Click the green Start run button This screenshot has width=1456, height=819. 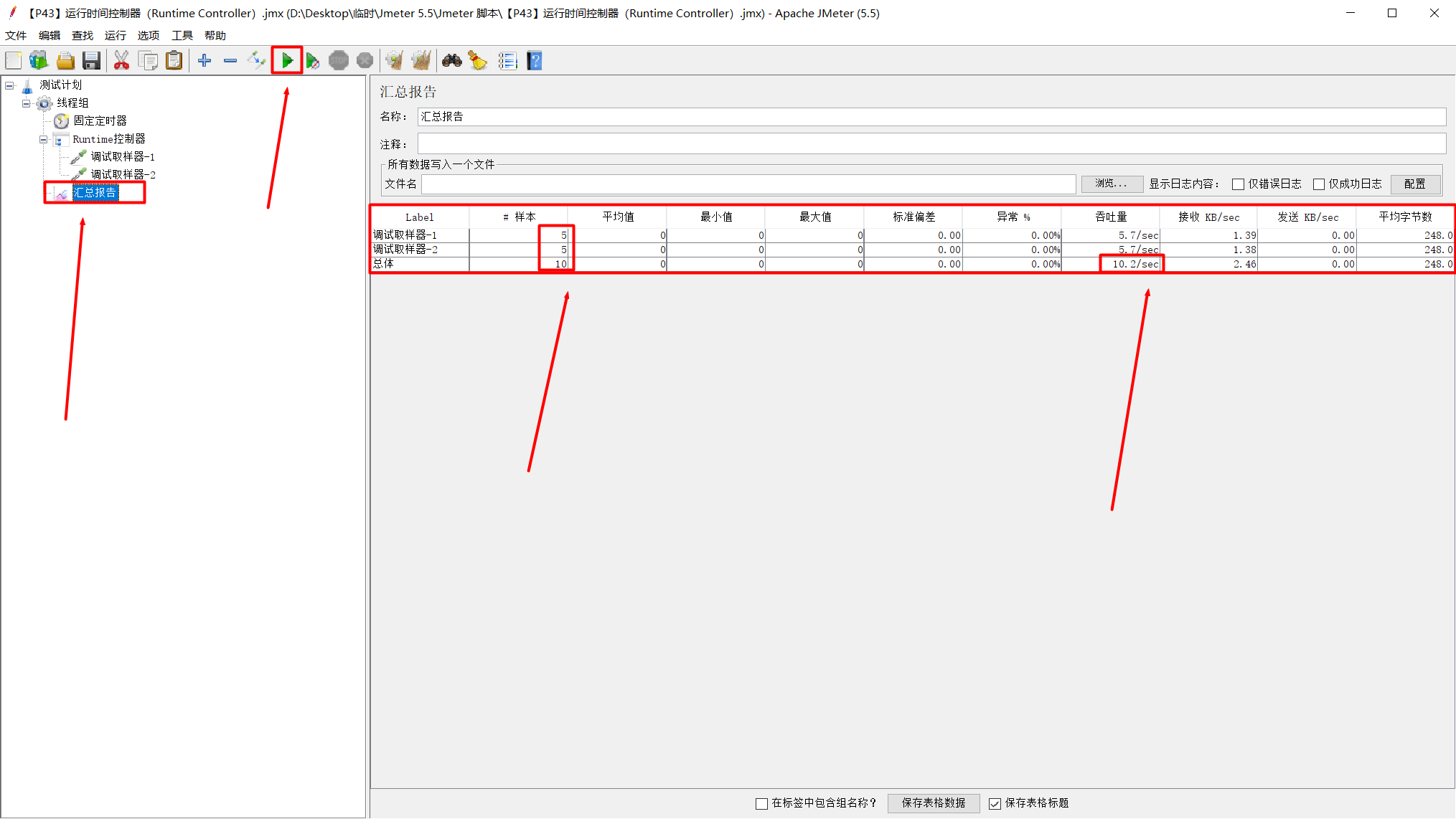coord(287,61)
